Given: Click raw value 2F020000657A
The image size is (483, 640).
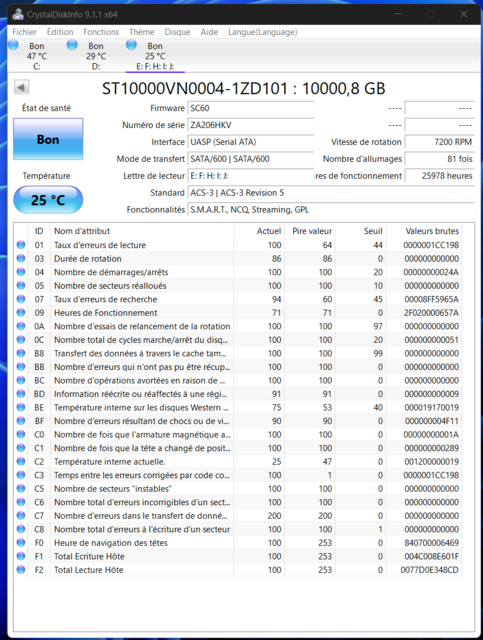Looking at the screenshot, I should (431, 313).
